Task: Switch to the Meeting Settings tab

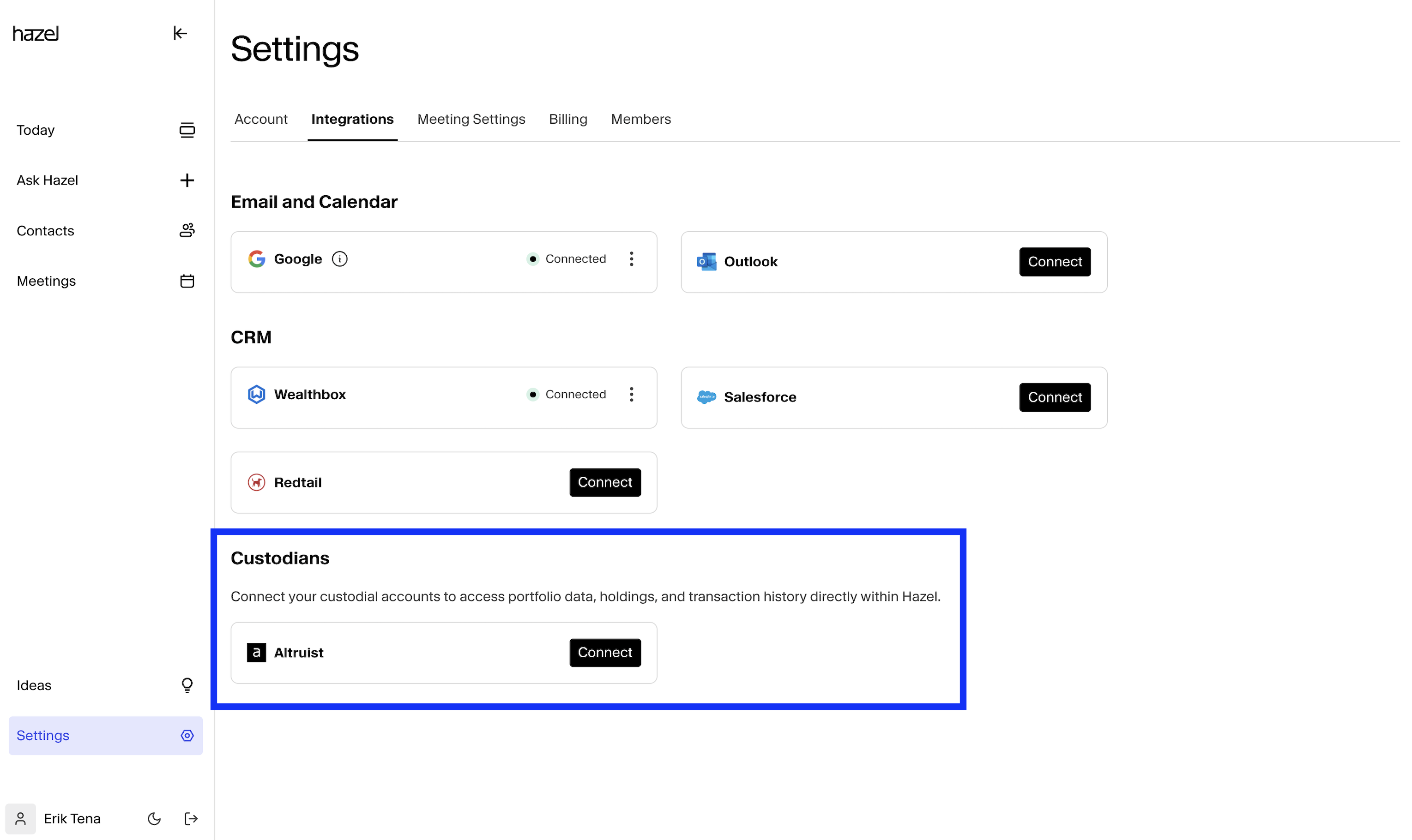Action: click(471, 120)
